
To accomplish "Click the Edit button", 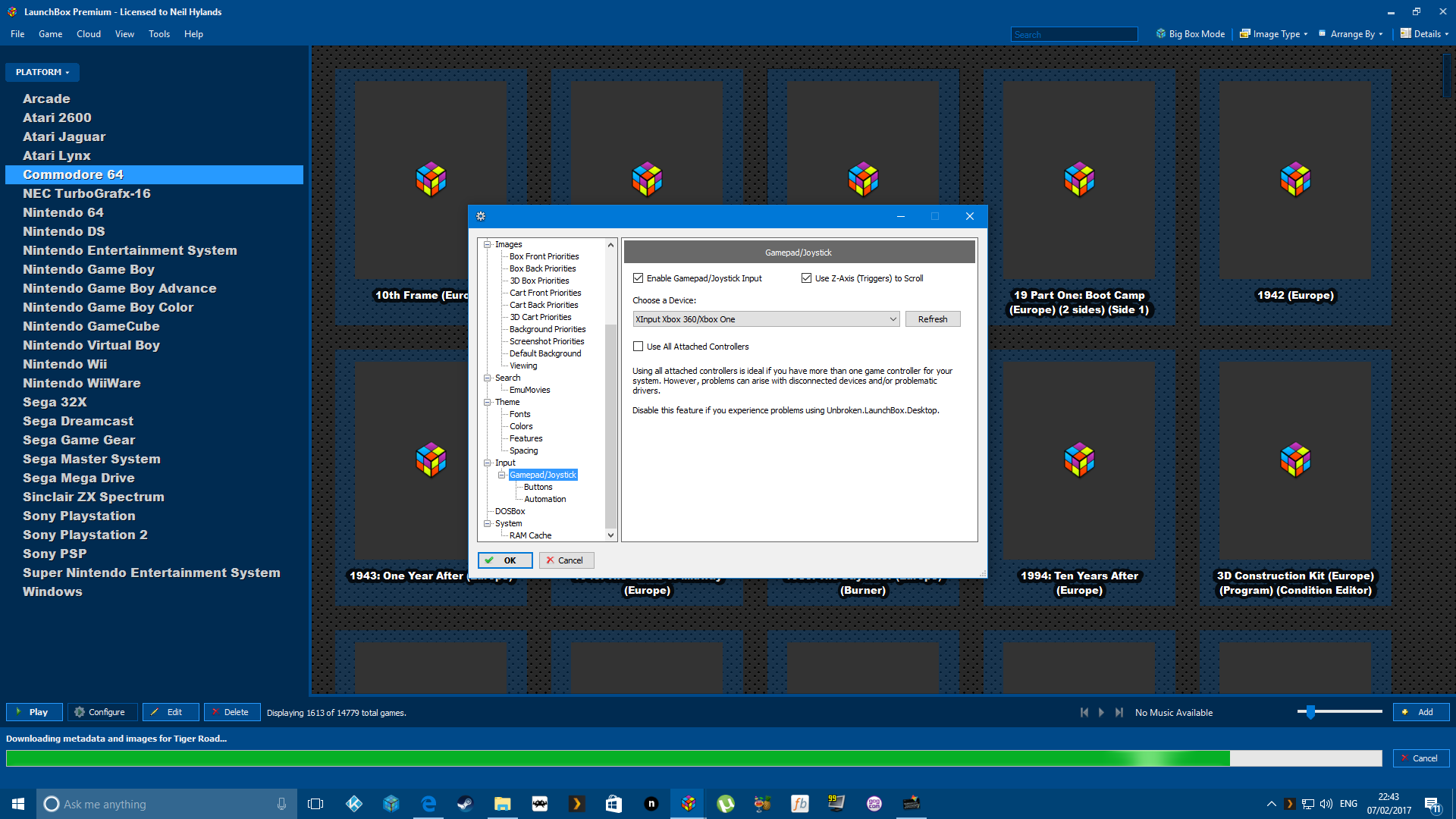I will click(x=171, y=712).
